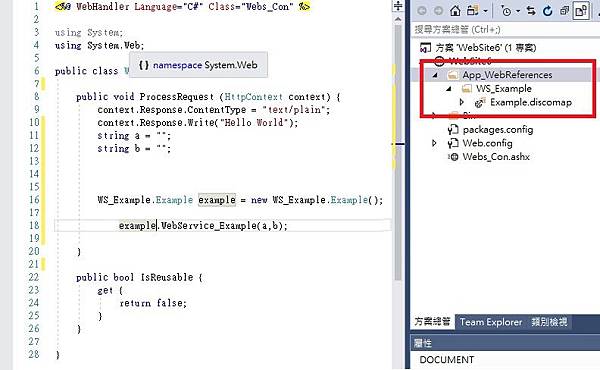Screen dimensions: 600x370
Task: Click the Back navigation arrow in Solution Explorer
Action: click(422, 11)
